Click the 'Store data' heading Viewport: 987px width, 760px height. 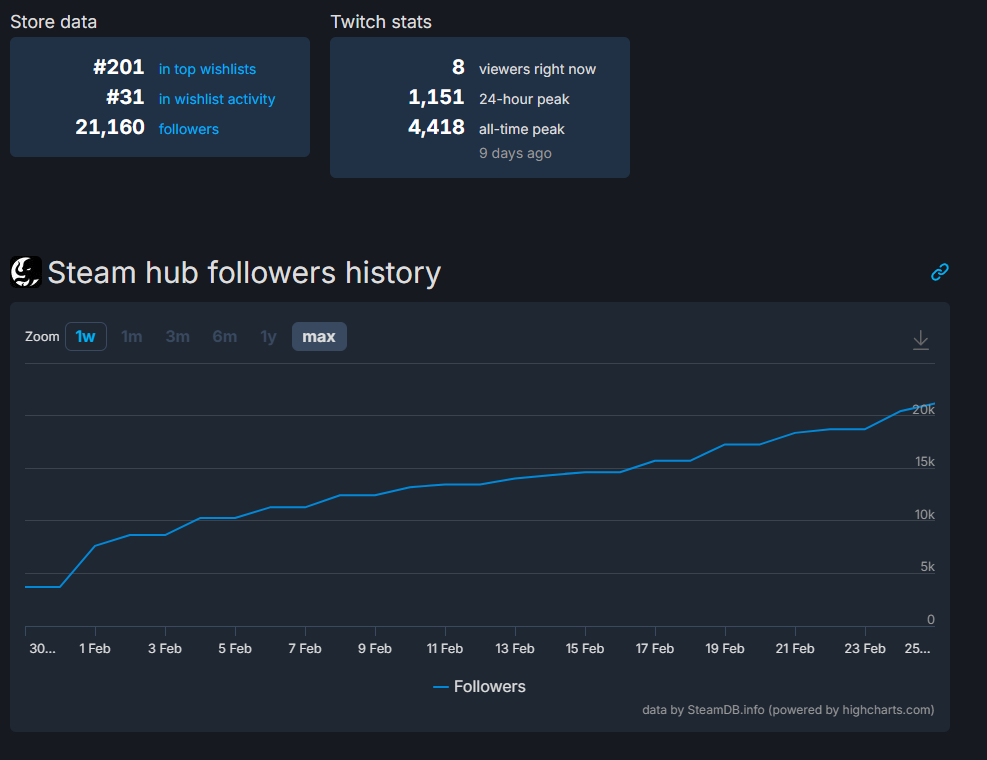pos(54,22)
